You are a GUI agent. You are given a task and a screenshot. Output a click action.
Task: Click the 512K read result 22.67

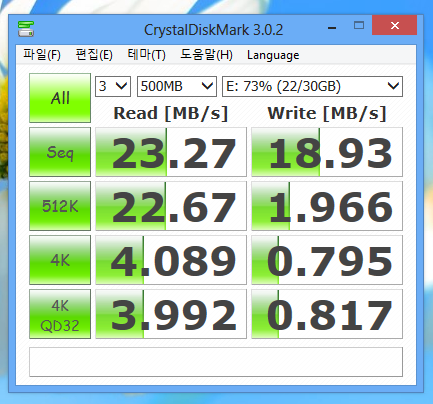click(x=171, y=206)
